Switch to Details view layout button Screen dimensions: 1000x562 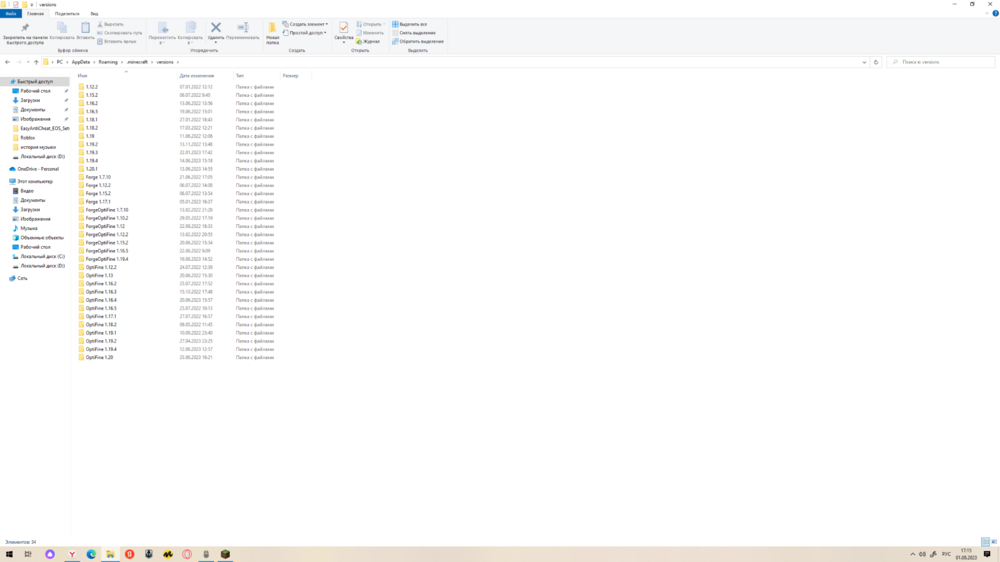(985, 542)
